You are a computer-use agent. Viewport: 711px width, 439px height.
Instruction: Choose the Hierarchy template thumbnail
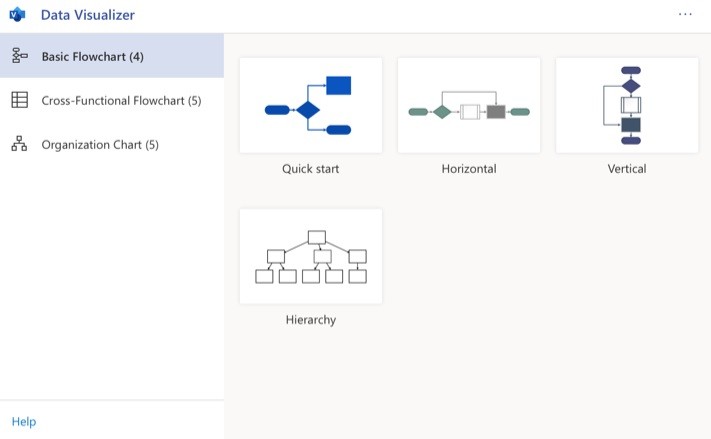311,256
